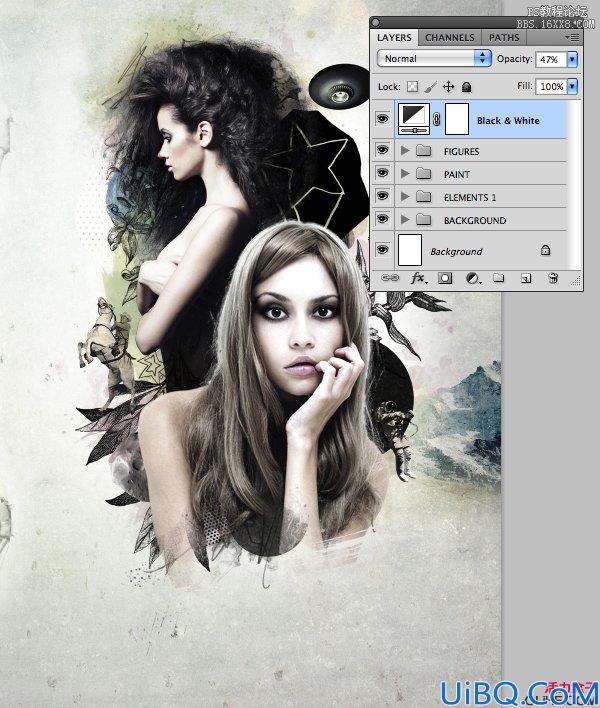Click the Background layer lock icon
The image size is (600, 708).
(545, 250)
